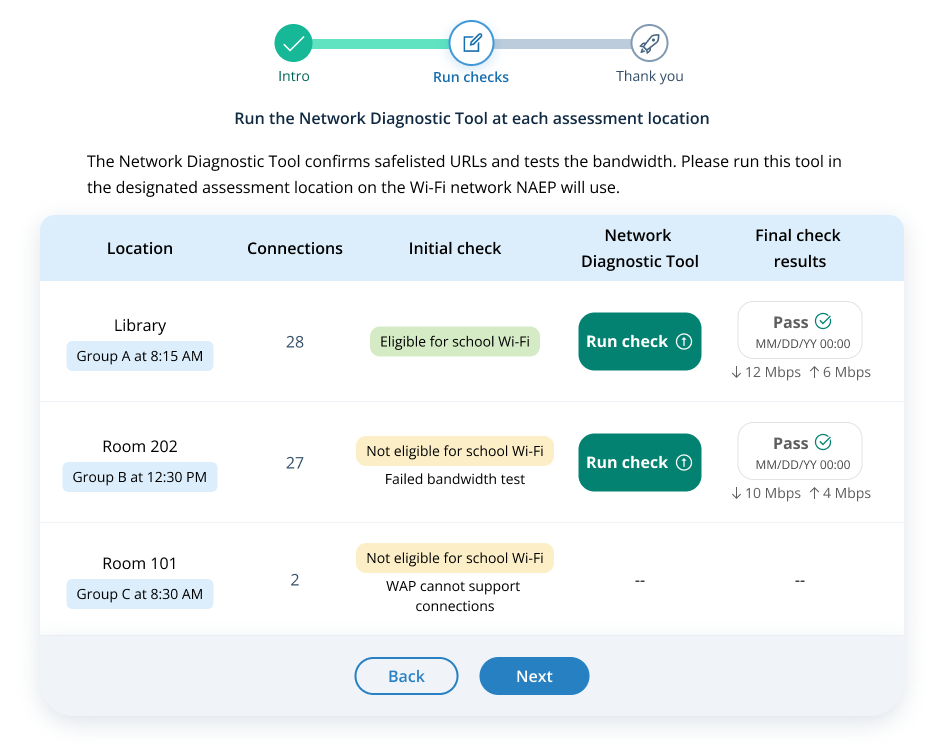The height and width of the screenshot is (756, 944).
Task: Select the Intro step label
Action: click(x=294, y=76)
